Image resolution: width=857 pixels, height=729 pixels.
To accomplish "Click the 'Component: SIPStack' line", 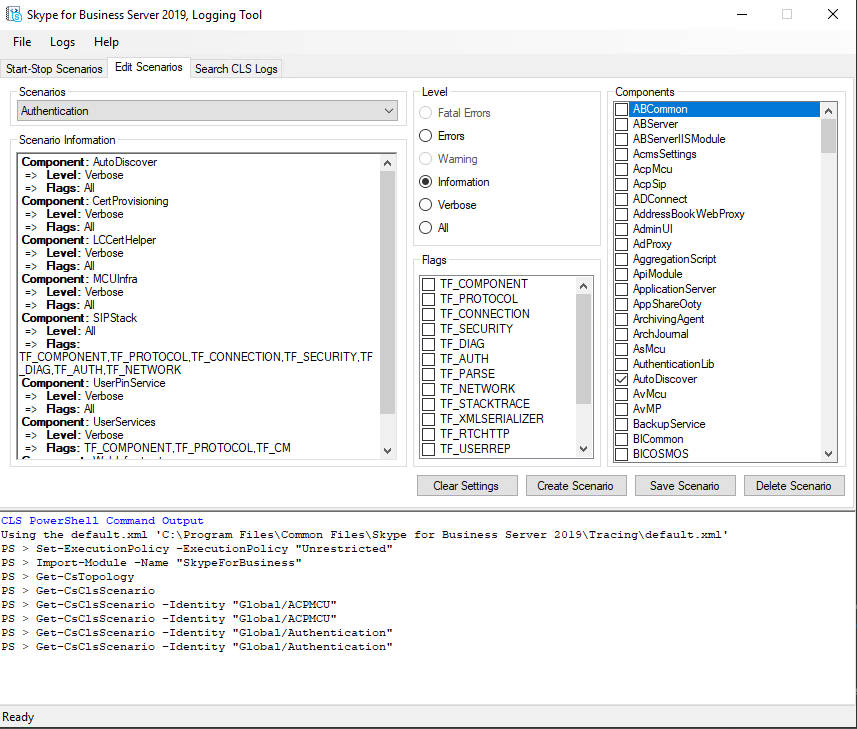I will click(79, 318).
